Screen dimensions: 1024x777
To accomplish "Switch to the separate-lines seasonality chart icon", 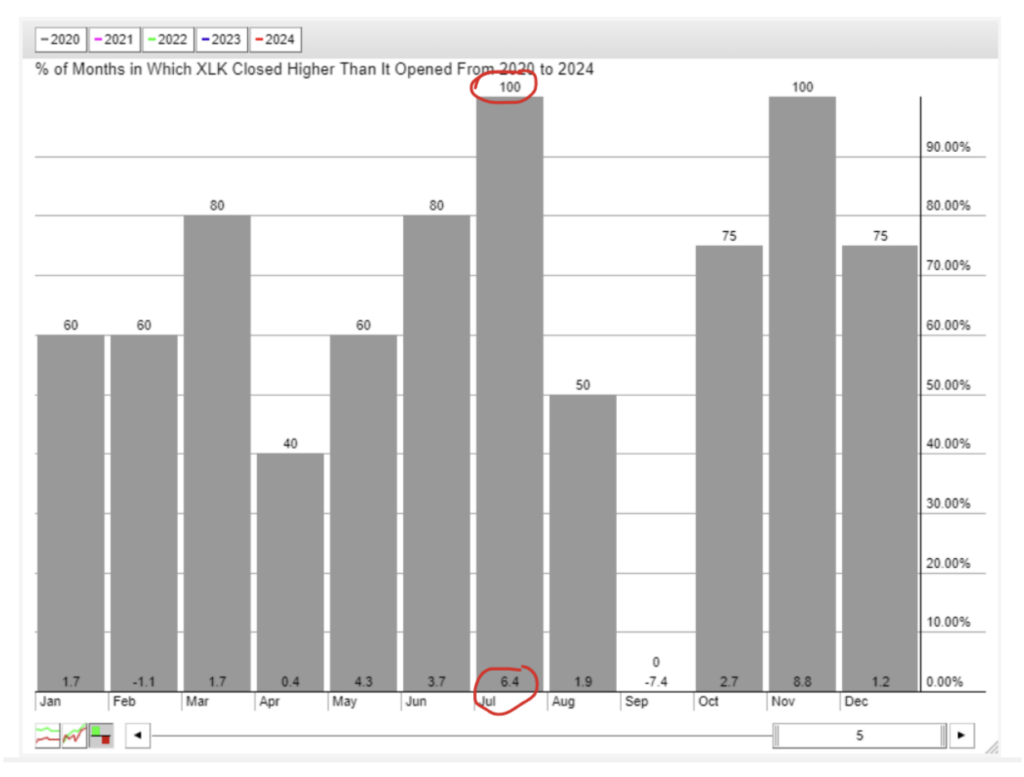I will pos(47,735).
